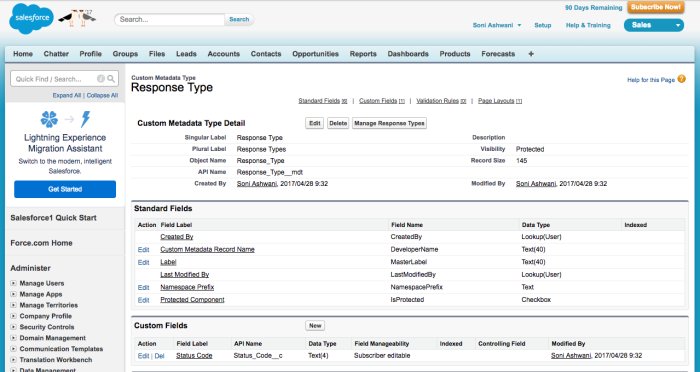Expand the Manage Apps section
This screenshot has width=700, height=372.
[x=13, y=294]
